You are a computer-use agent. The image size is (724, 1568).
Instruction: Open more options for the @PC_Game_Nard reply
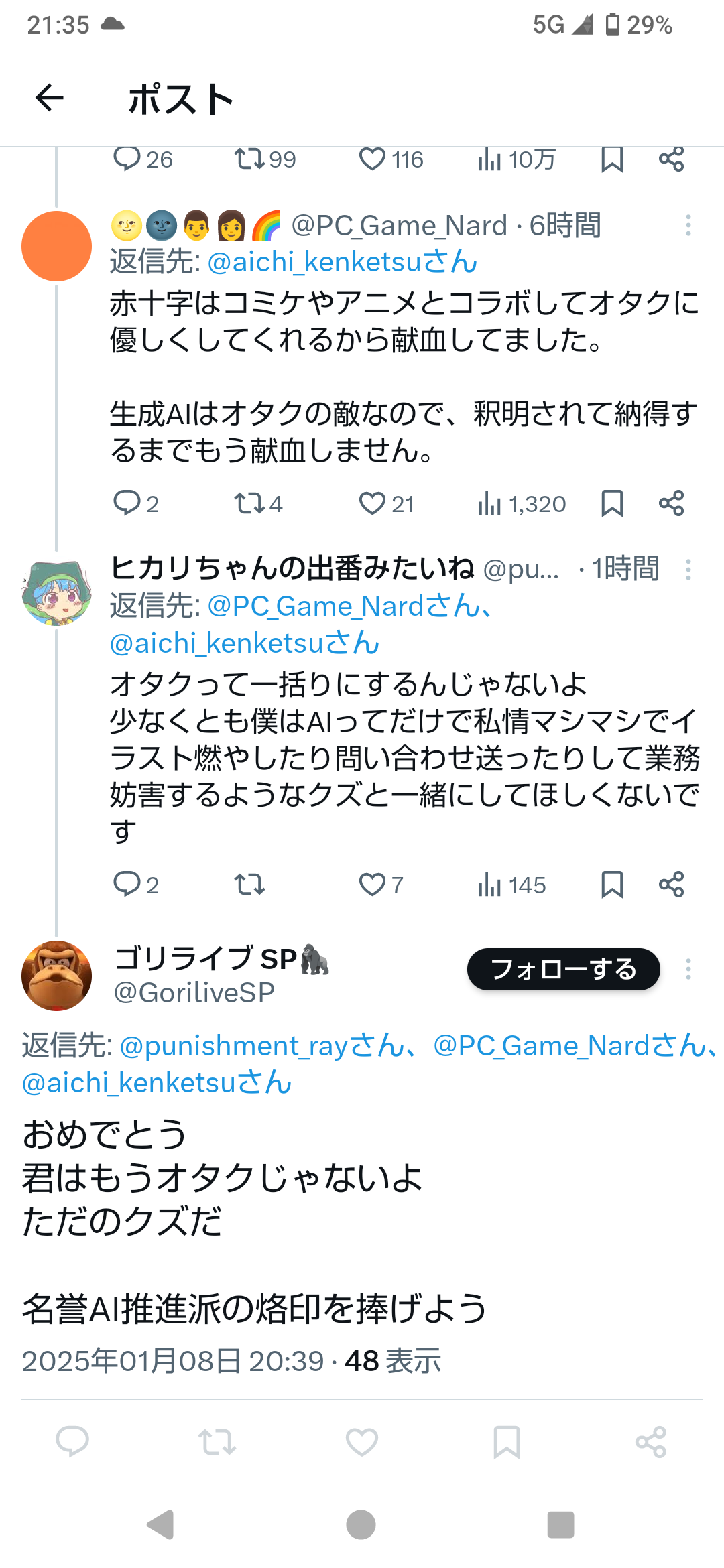[x=688, y=225]
